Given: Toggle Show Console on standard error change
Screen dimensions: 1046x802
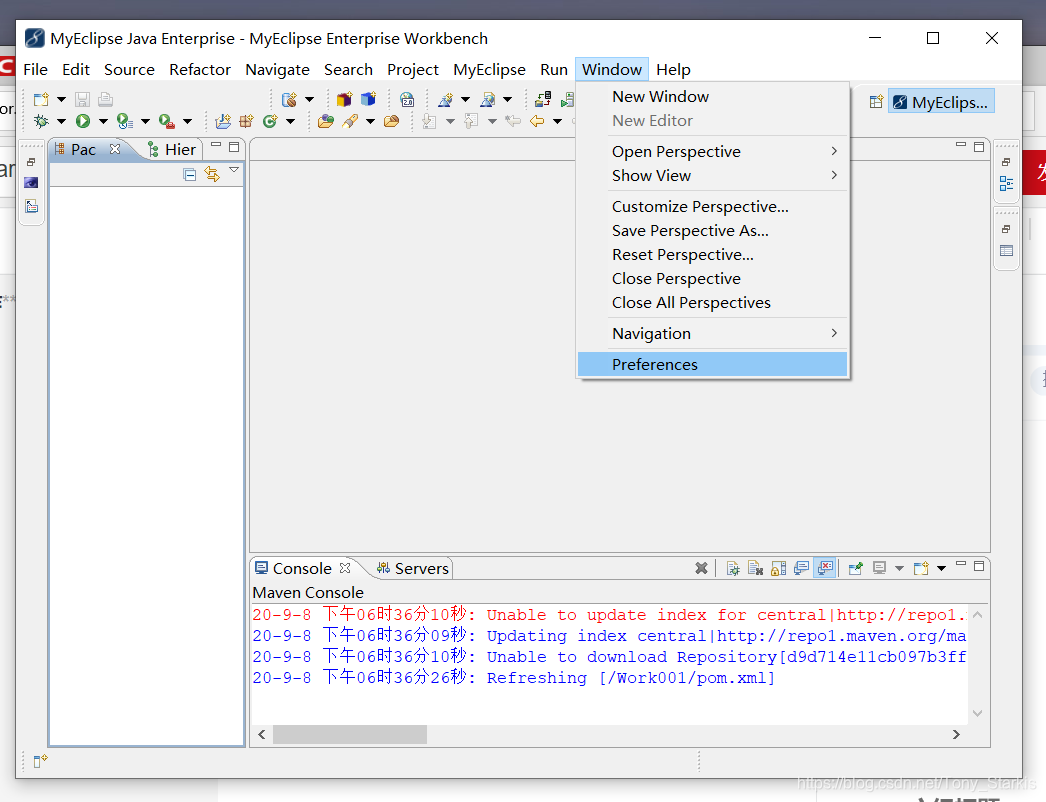Looking at the screenshot, I should coord(825,568).
